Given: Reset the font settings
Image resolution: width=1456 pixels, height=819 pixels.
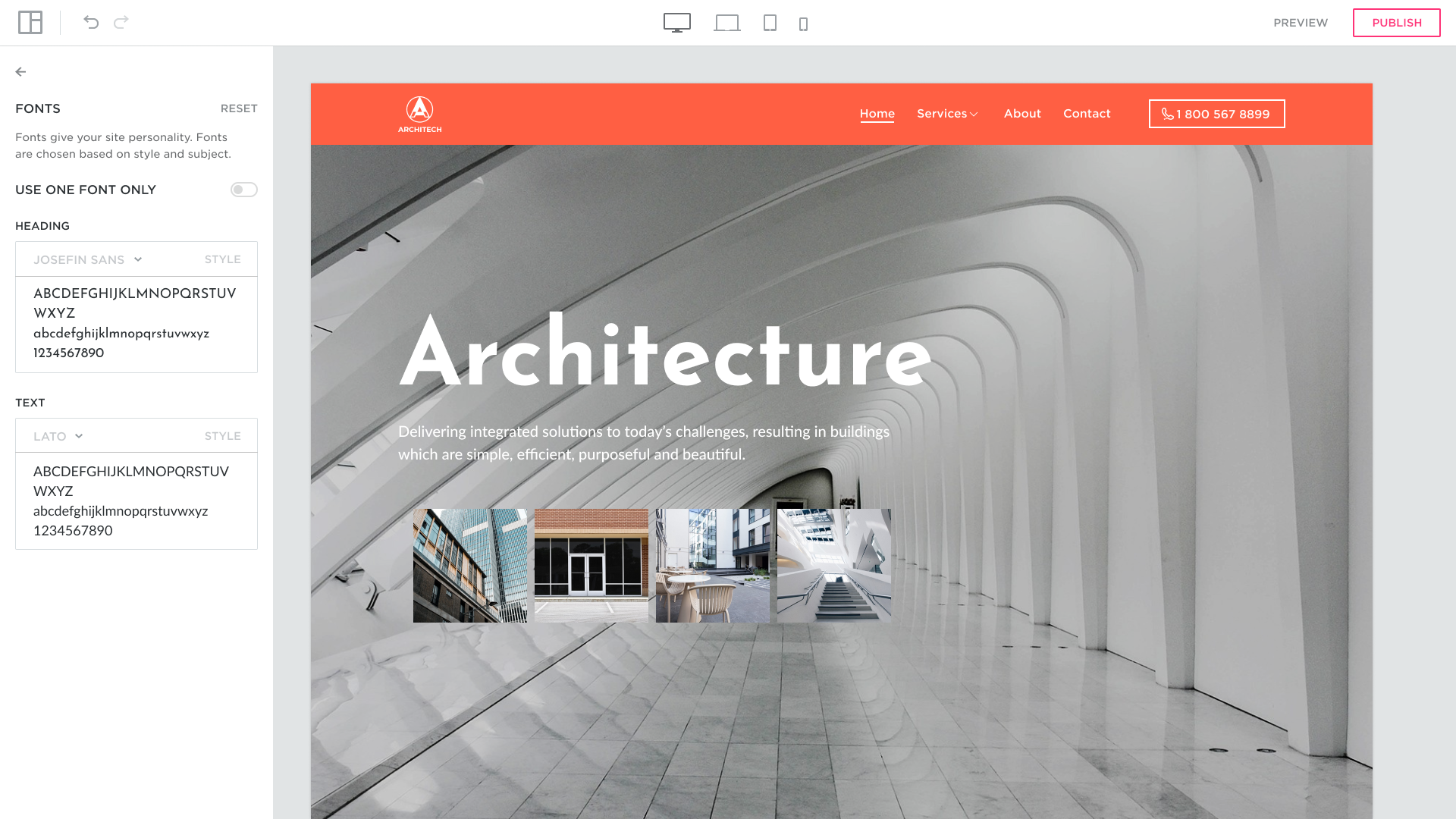Looking at the screenshot, I should coord(239,108).
